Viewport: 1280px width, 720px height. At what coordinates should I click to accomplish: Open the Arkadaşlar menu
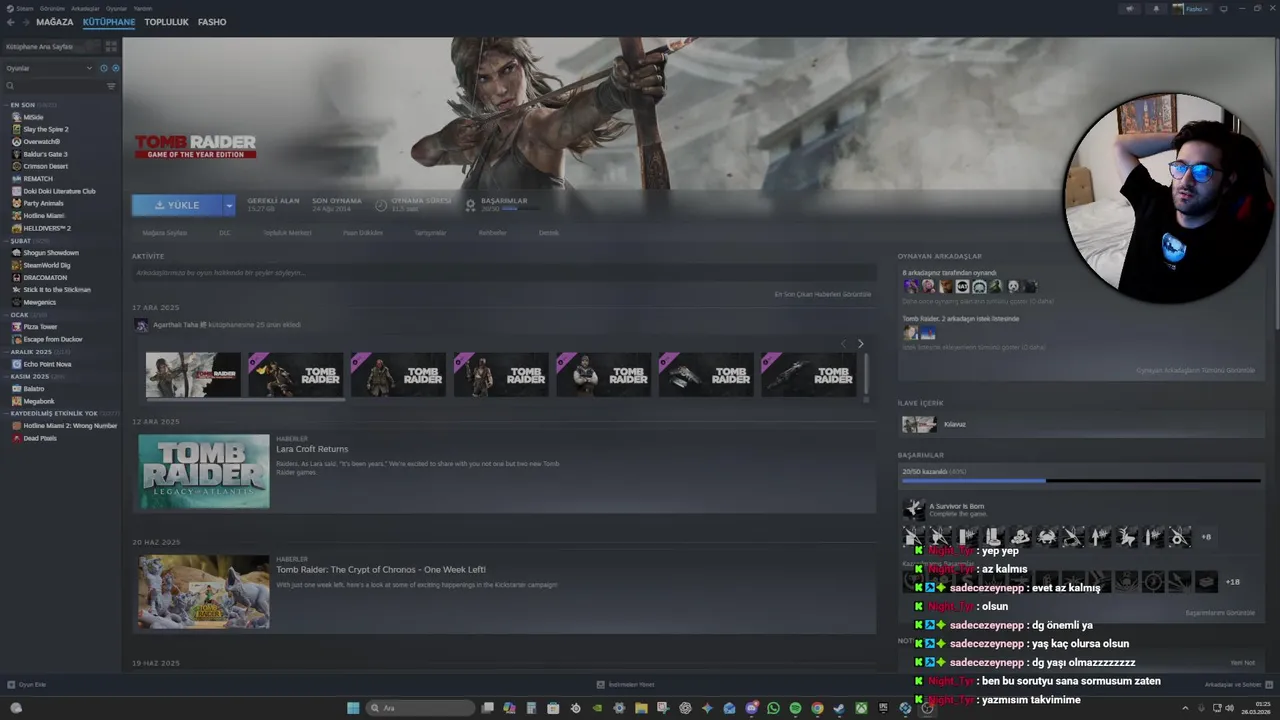pos(86,8)
